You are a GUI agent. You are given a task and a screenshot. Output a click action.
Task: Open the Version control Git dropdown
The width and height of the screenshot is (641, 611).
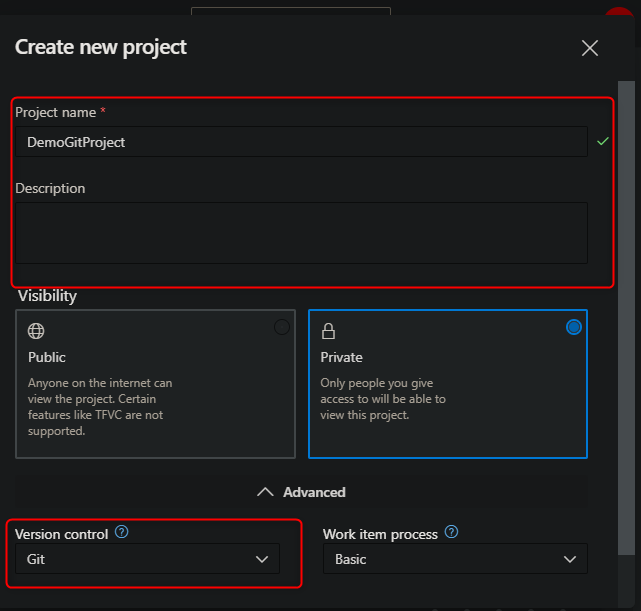point(140,559)
